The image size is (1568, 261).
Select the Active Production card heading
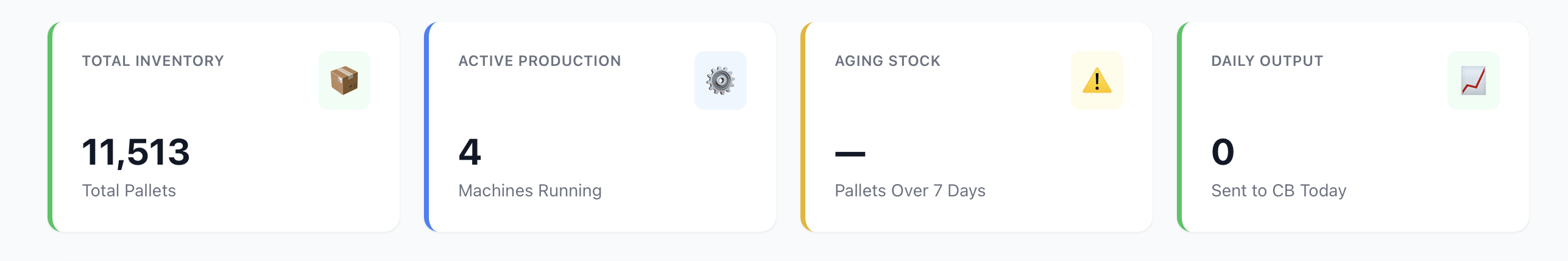pyautogui.click(x=539, y=61)
